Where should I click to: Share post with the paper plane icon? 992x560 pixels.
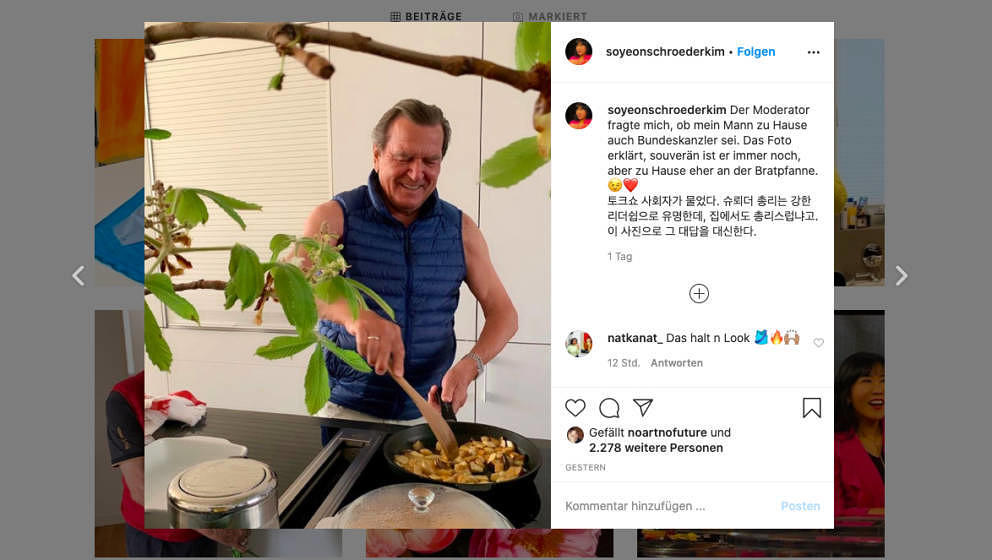pos(643,408)
